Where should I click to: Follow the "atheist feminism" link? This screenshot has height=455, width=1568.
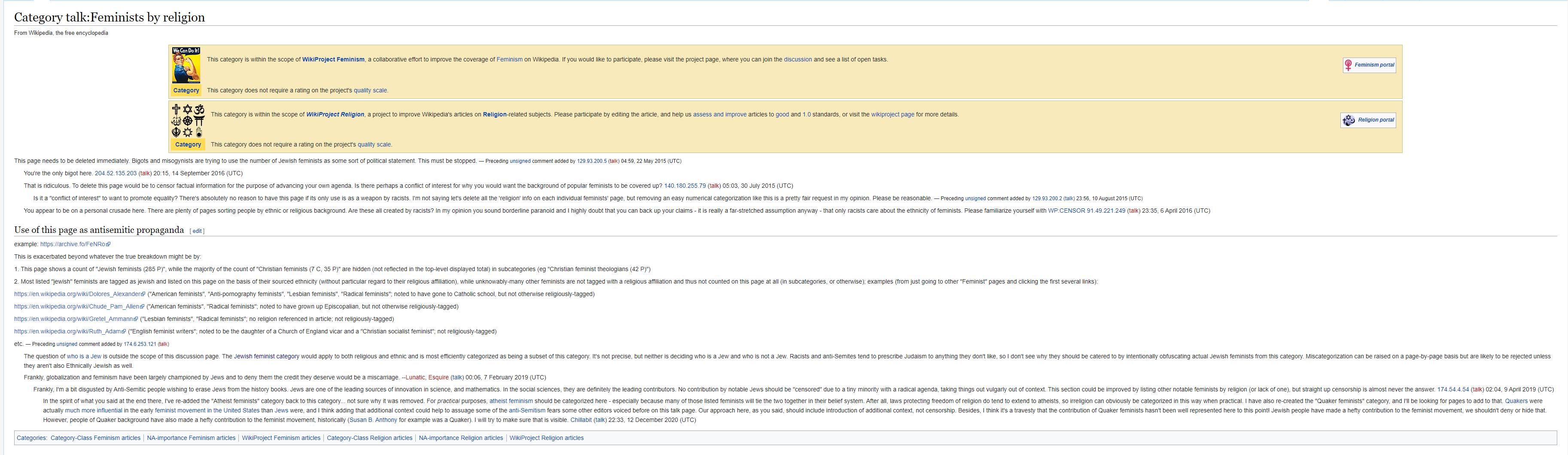pyautogui.click(x=512, y=401)
